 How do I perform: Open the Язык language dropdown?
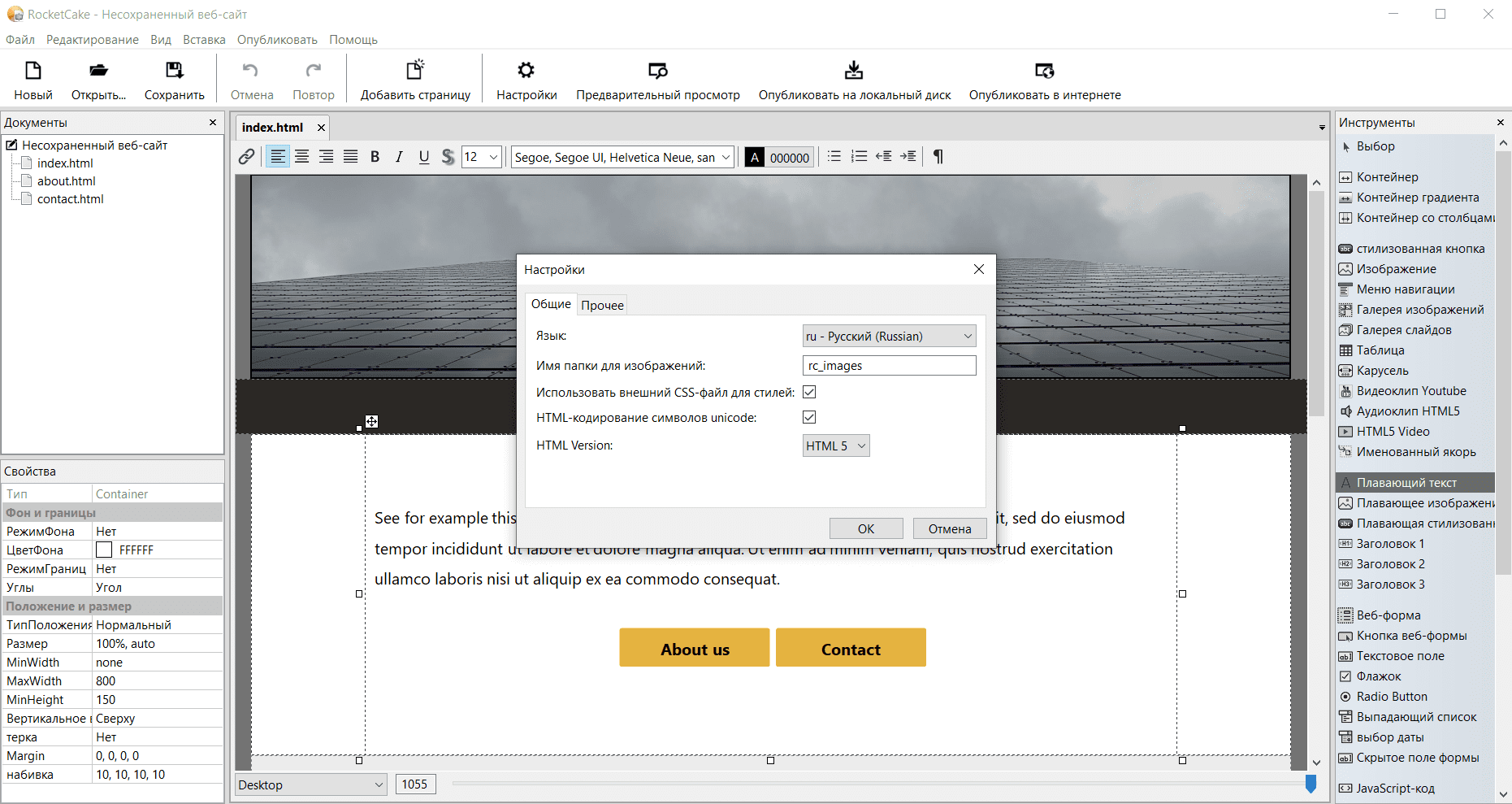[x=889, y=337]
